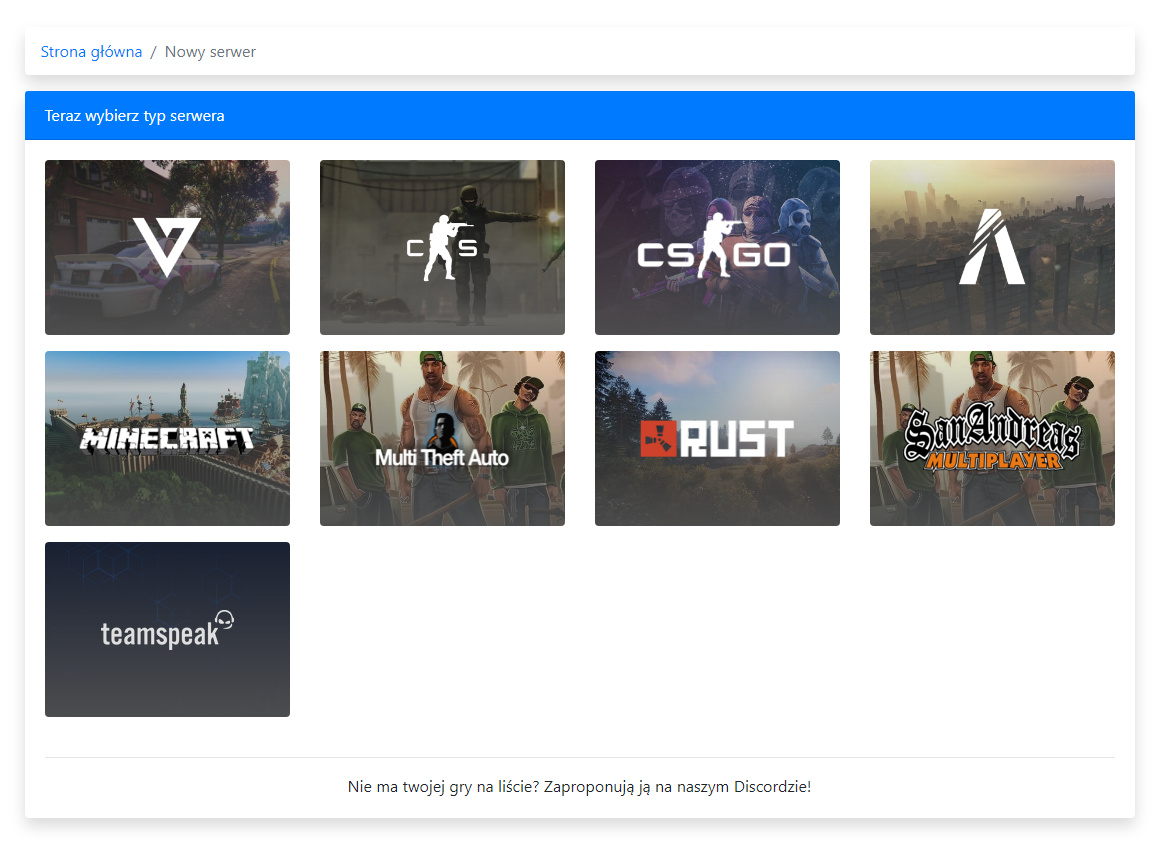Select the Multi Theft Auto character icon
The height and width of the screenshot is (842, 1158).
point(441,430)
